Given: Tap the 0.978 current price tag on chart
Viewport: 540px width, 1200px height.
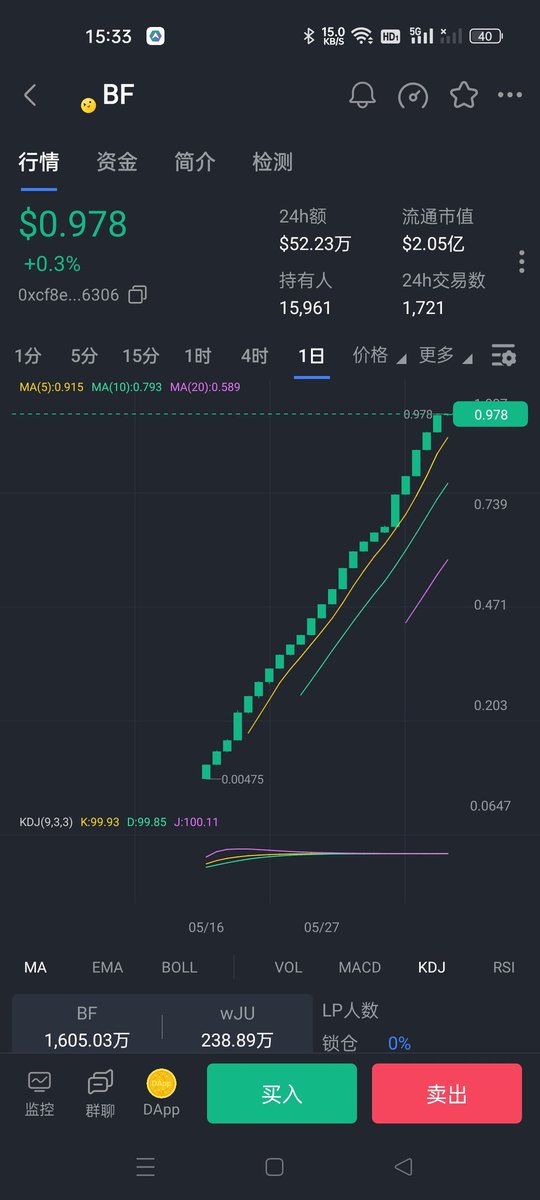Looking at the screenshot, I should pyautogui.click(x=490, y=414).
